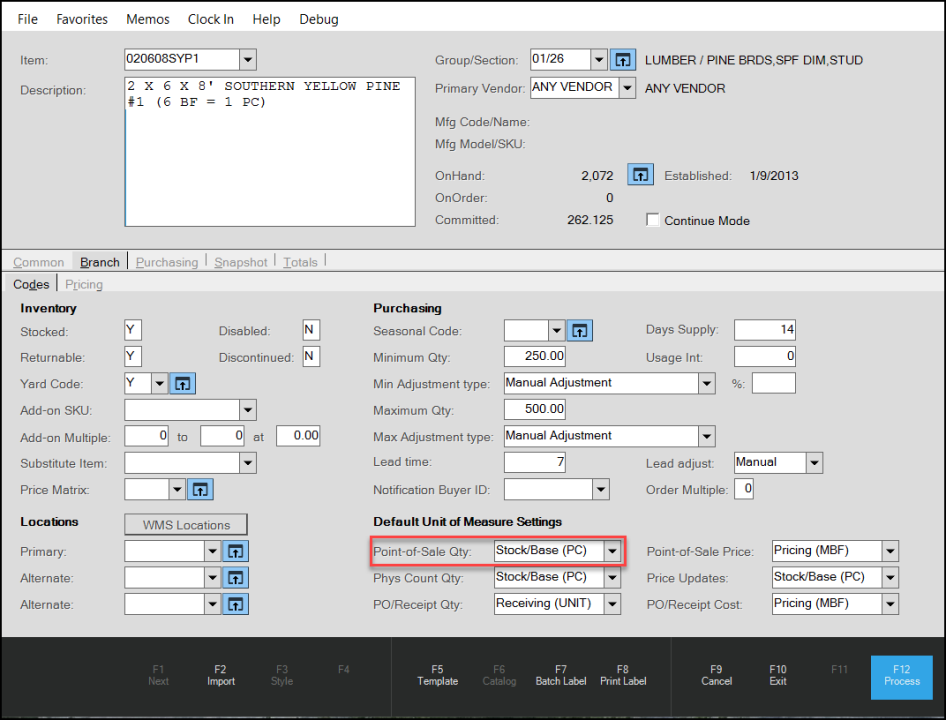Toggle Continue Mode checkbox
Image resolution: width=946 pixels, height=720 pixels.
pos(652,220)
